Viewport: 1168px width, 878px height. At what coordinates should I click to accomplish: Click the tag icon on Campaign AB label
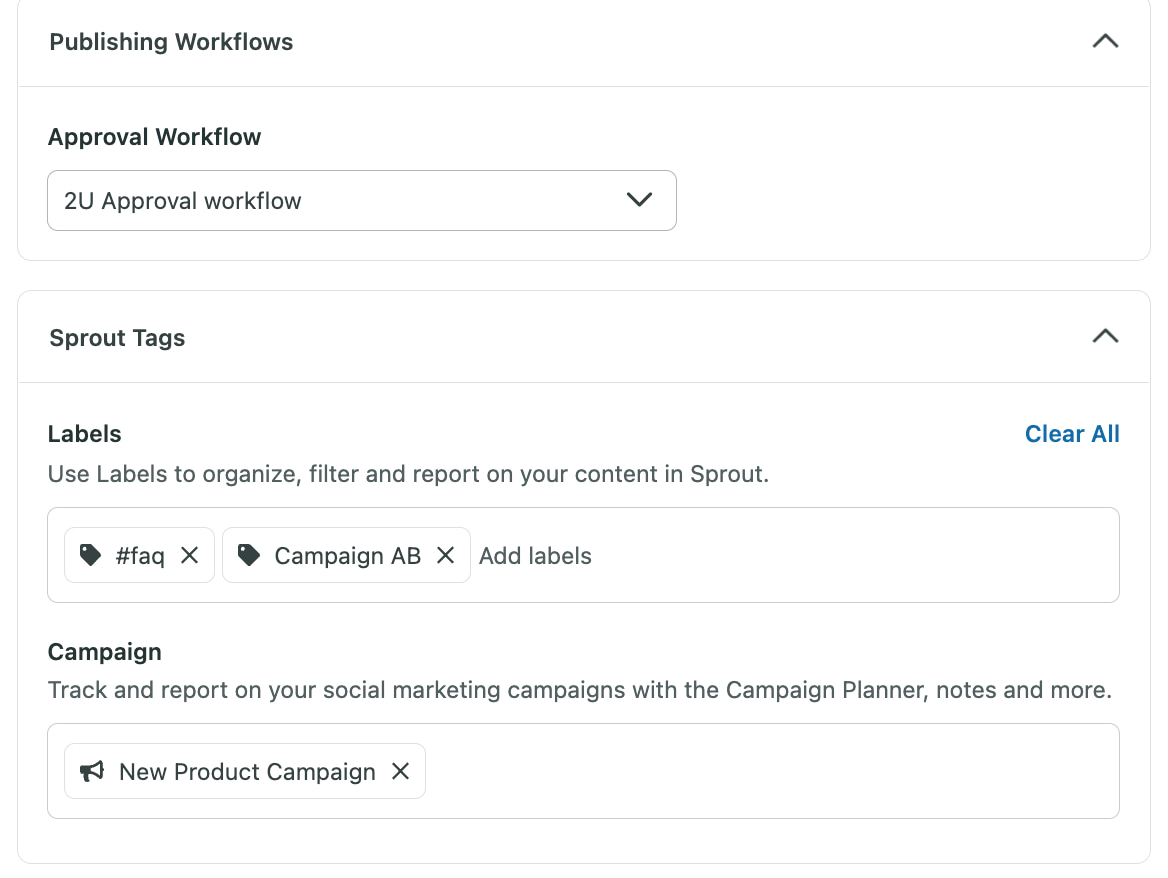click(248, 555)
